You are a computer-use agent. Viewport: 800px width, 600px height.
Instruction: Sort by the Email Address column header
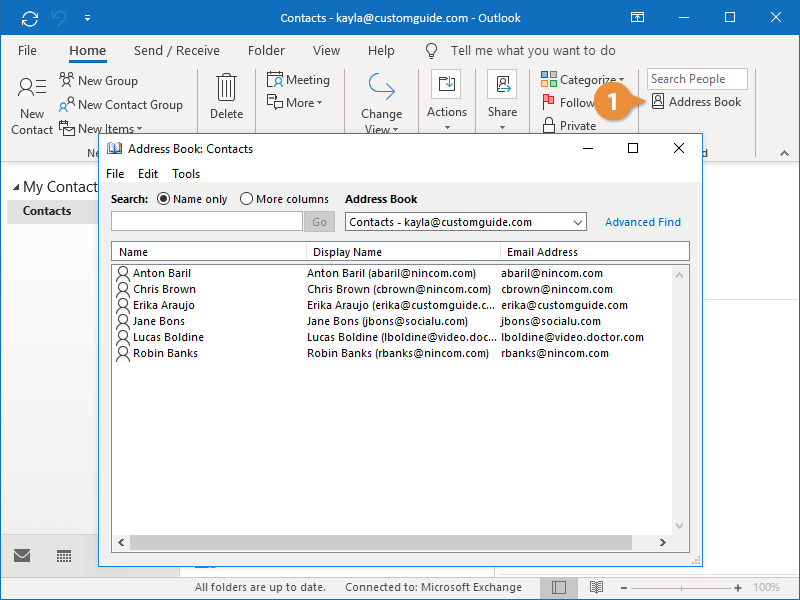(x=595, y=252)
